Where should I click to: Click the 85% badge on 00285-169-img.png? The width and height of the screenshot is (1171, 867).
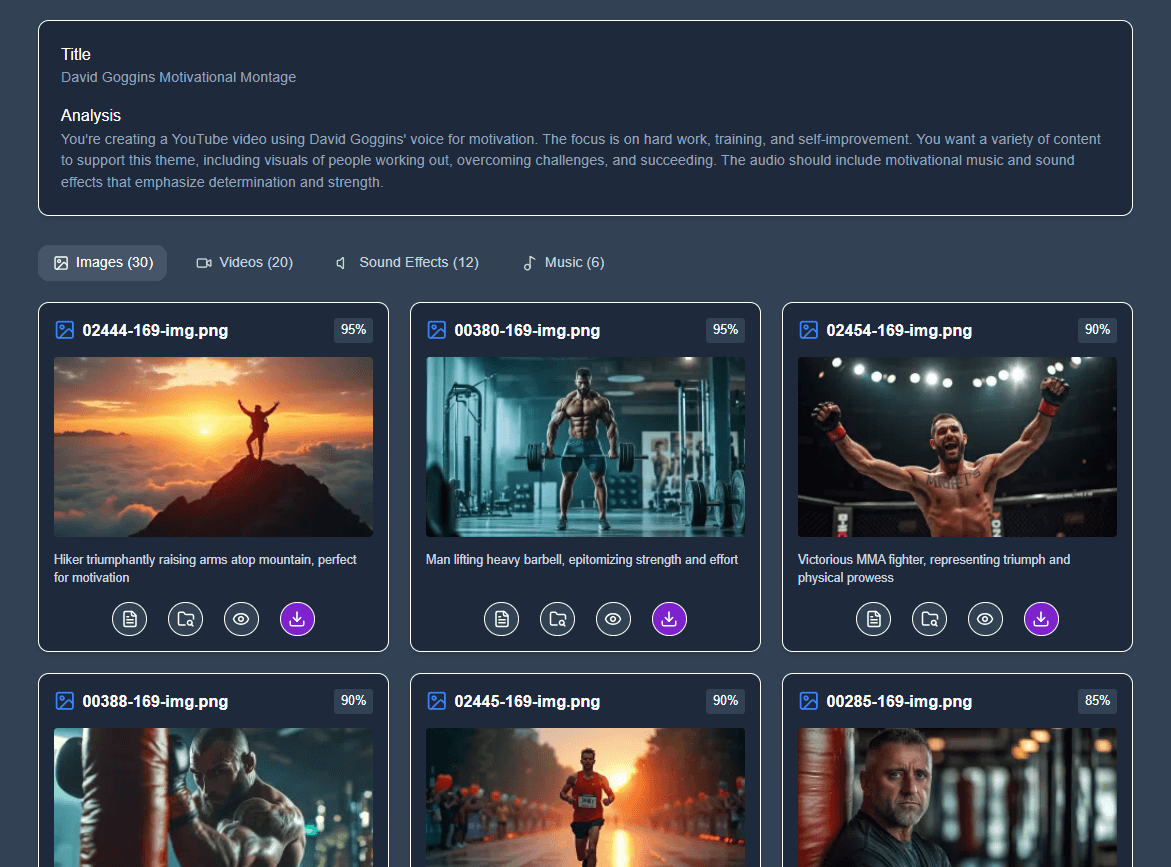[1097, 701]
